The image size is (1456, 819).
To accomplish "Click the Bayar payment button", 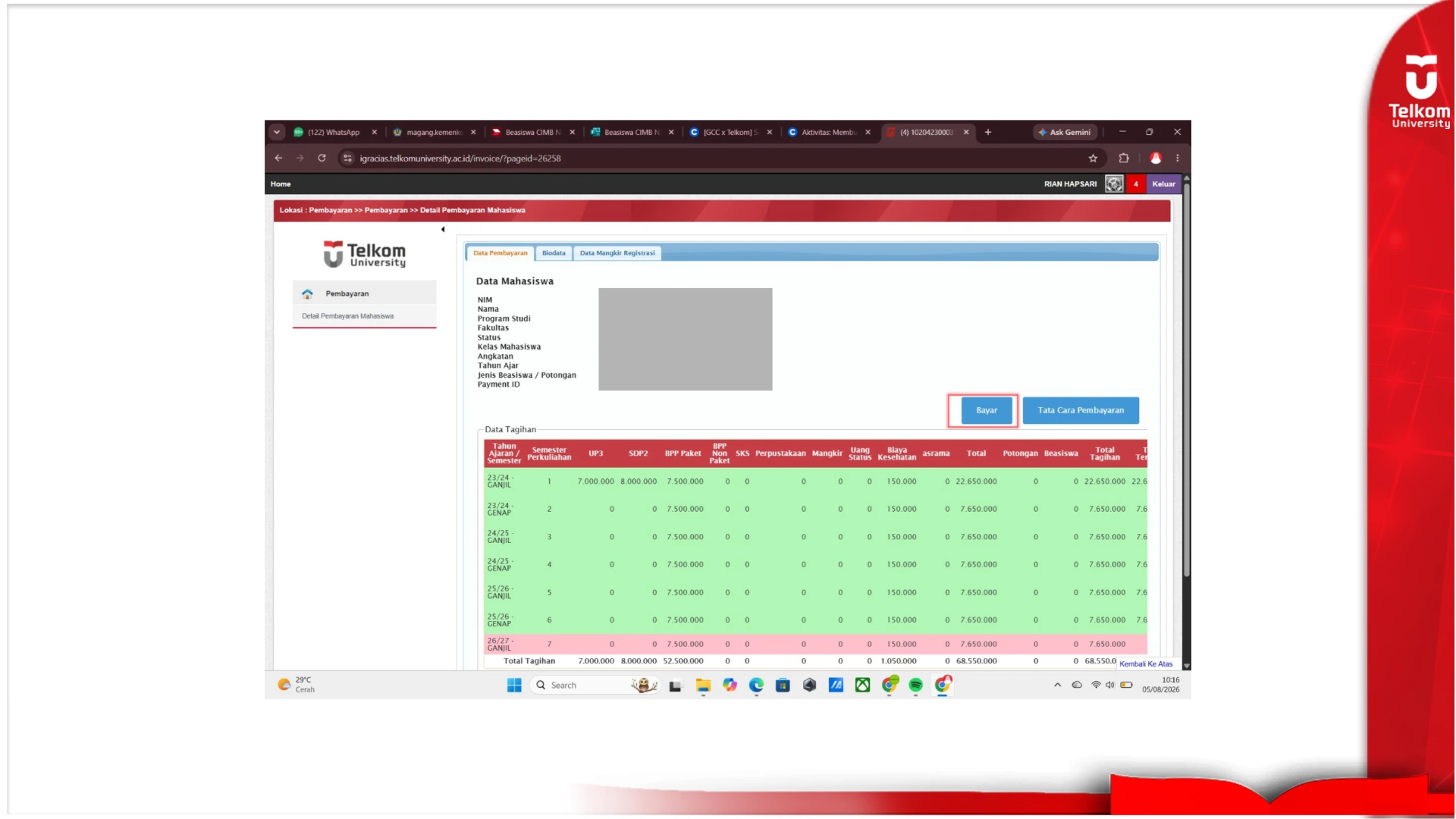I will [987, 410].
